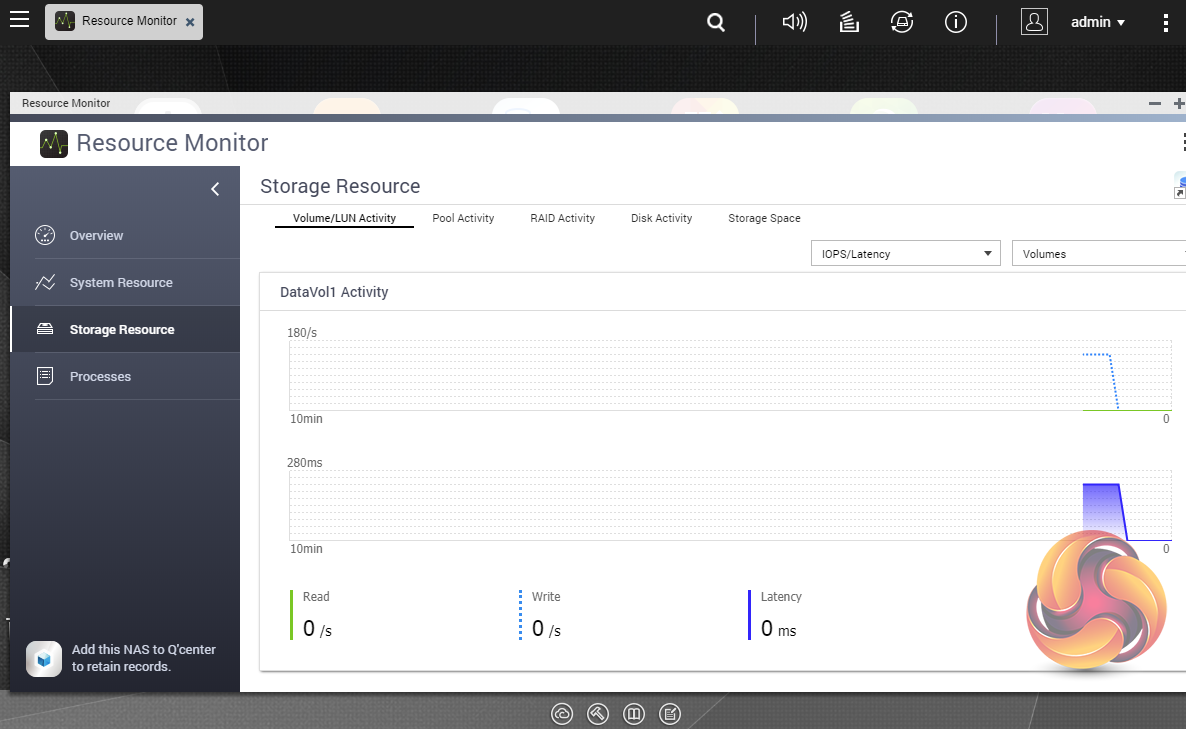The width and height of the screenshot is (1186, 738).
Task: Go to Overview in the sidebar
Action: pos(96,236)
